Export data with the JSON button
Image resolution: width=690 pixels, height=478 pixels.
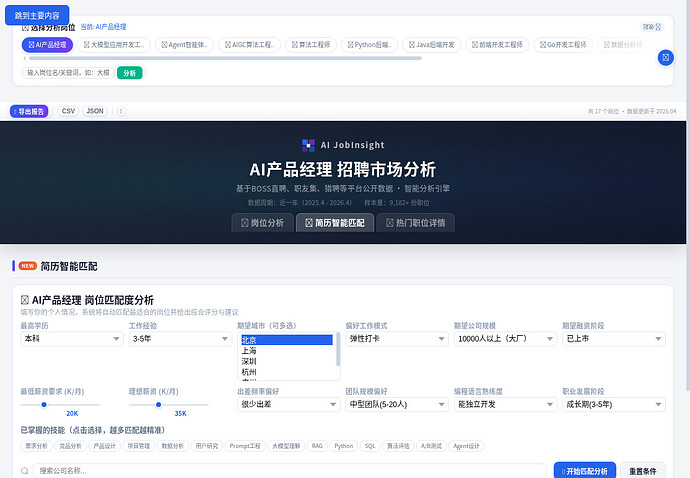coord(95,111)
